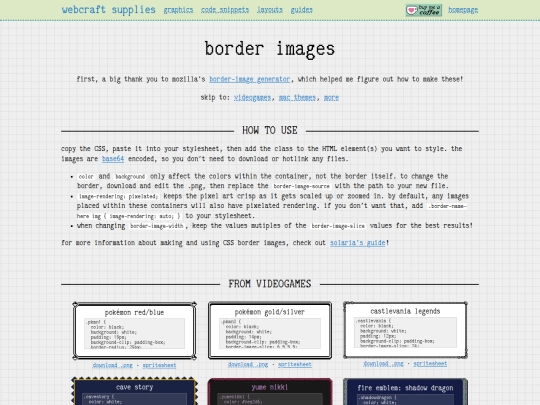This screenshot has width=540, height=405.
Task: Open the base64 link
Action: (113, 159)
